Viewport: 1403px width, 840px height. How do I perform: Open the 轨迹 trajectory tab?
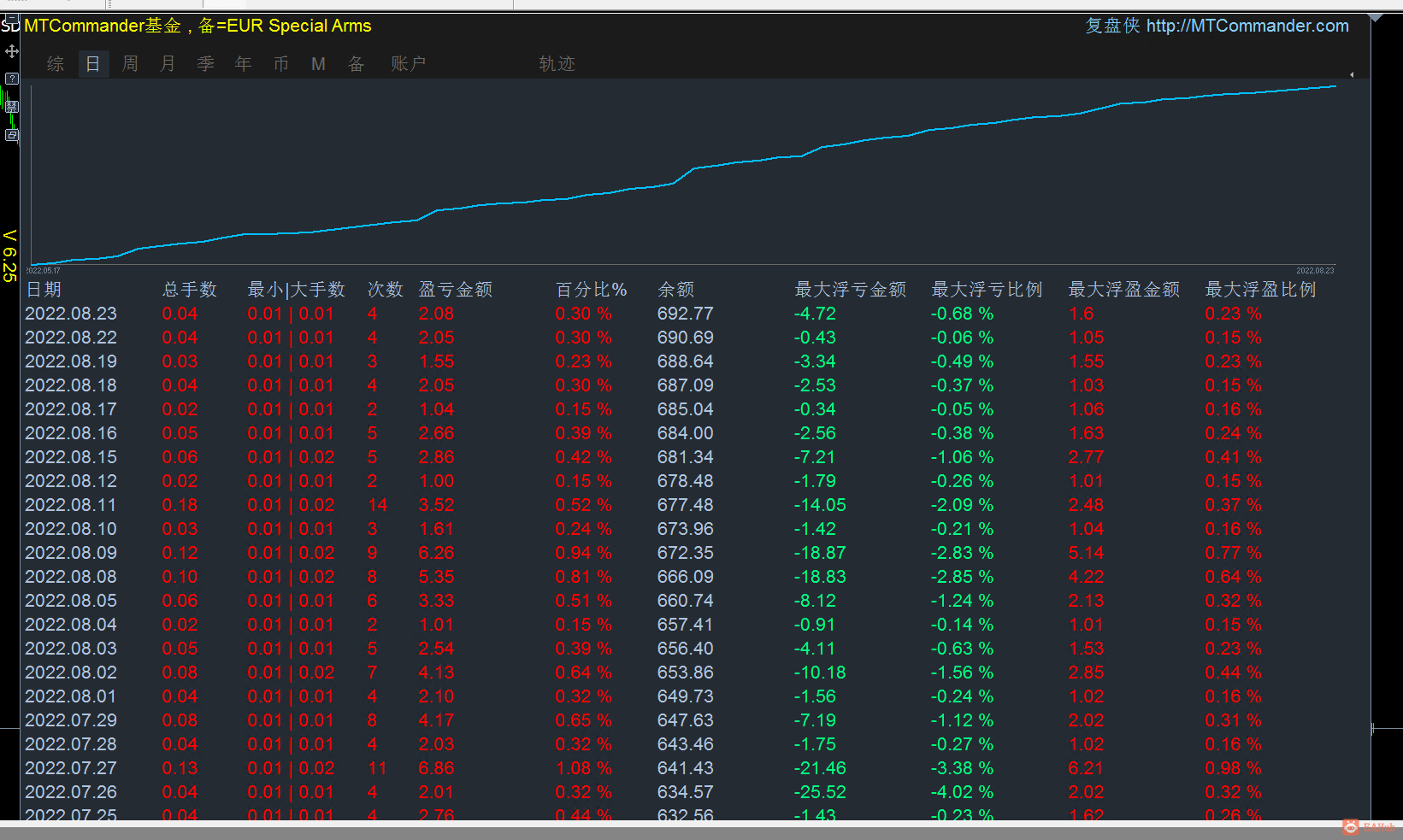click(557, 64)
